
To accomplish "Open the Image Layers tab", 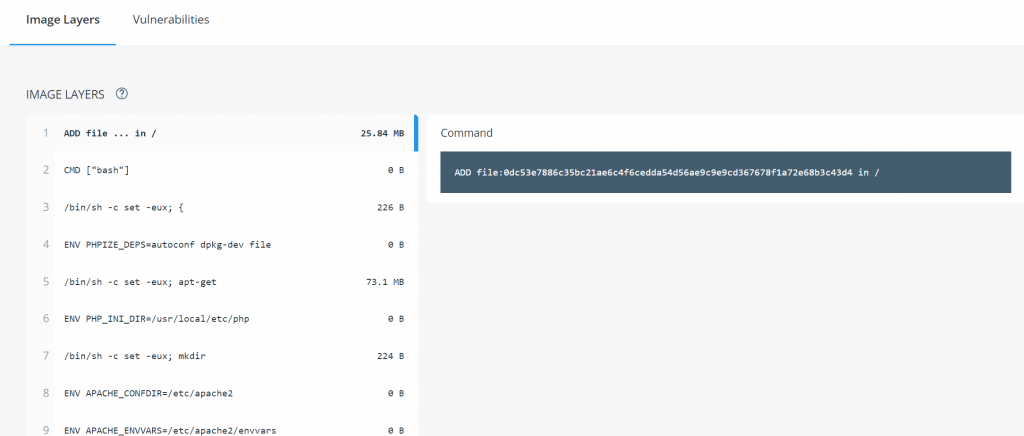I will point(63,20).
